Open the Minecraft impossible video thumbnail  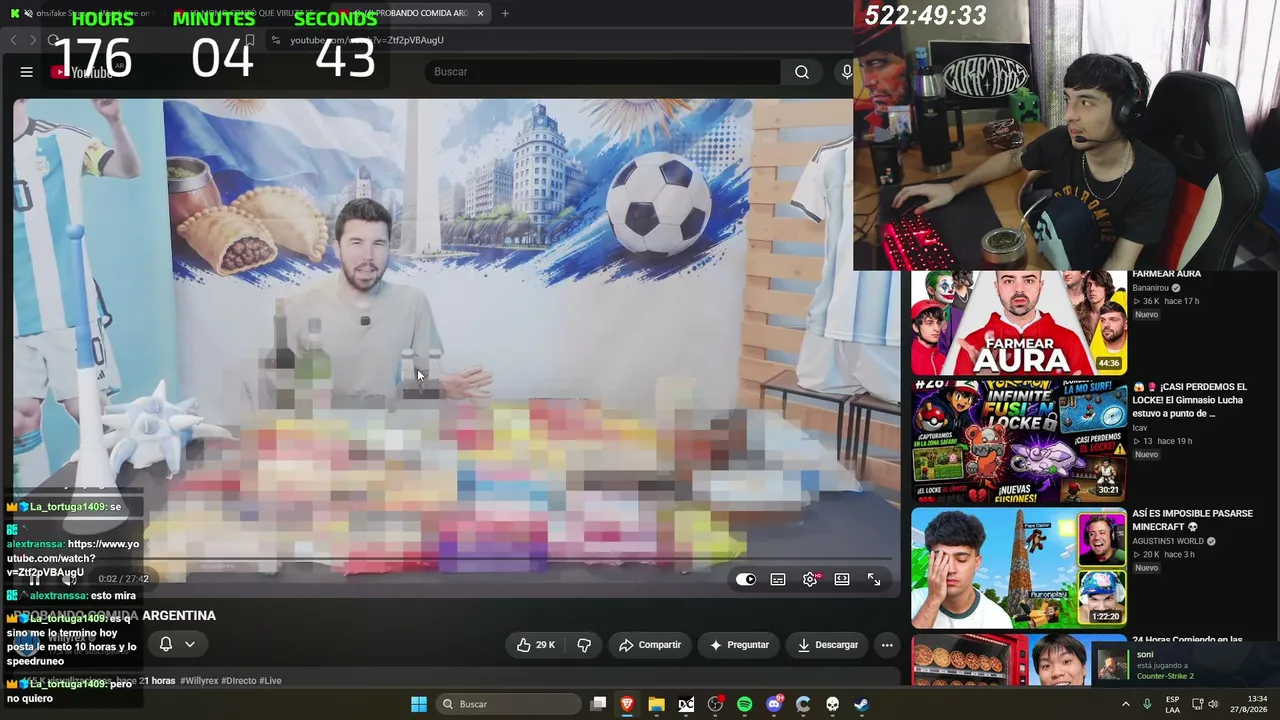click(x=1018, y=567)
